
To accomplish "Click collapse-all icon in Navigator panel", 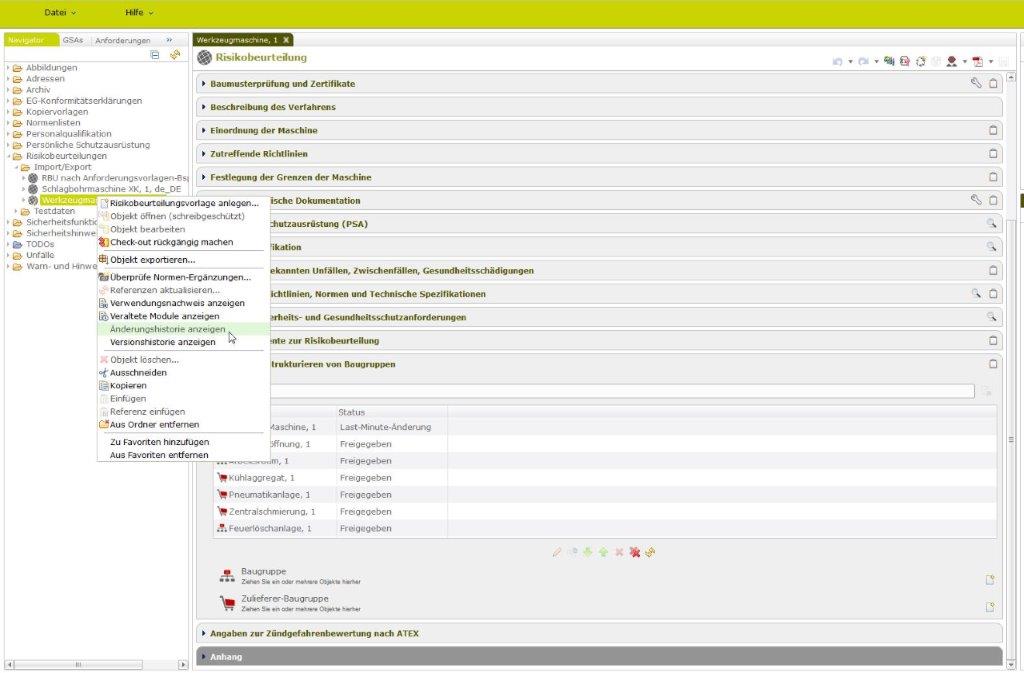I will point(155,55).
